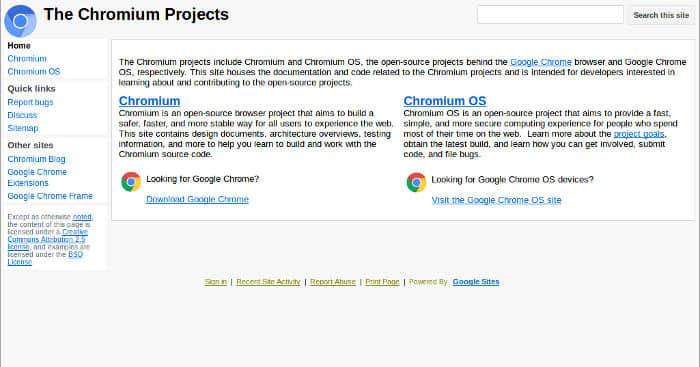The image size is (700, 367).
Task: Click 'Visit the Google Chrome OS site'
Action: (496, 200)
